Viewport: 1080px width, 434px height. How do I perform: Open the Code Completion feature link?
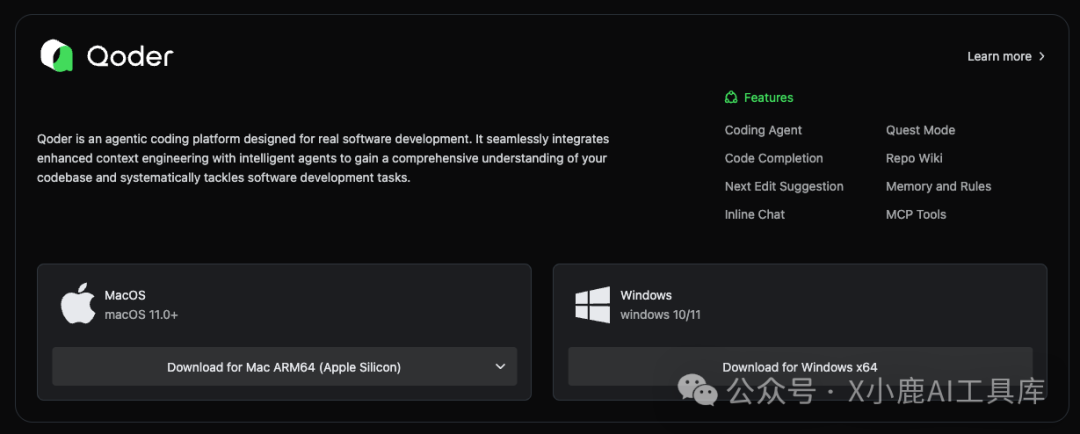pos(773,158)
